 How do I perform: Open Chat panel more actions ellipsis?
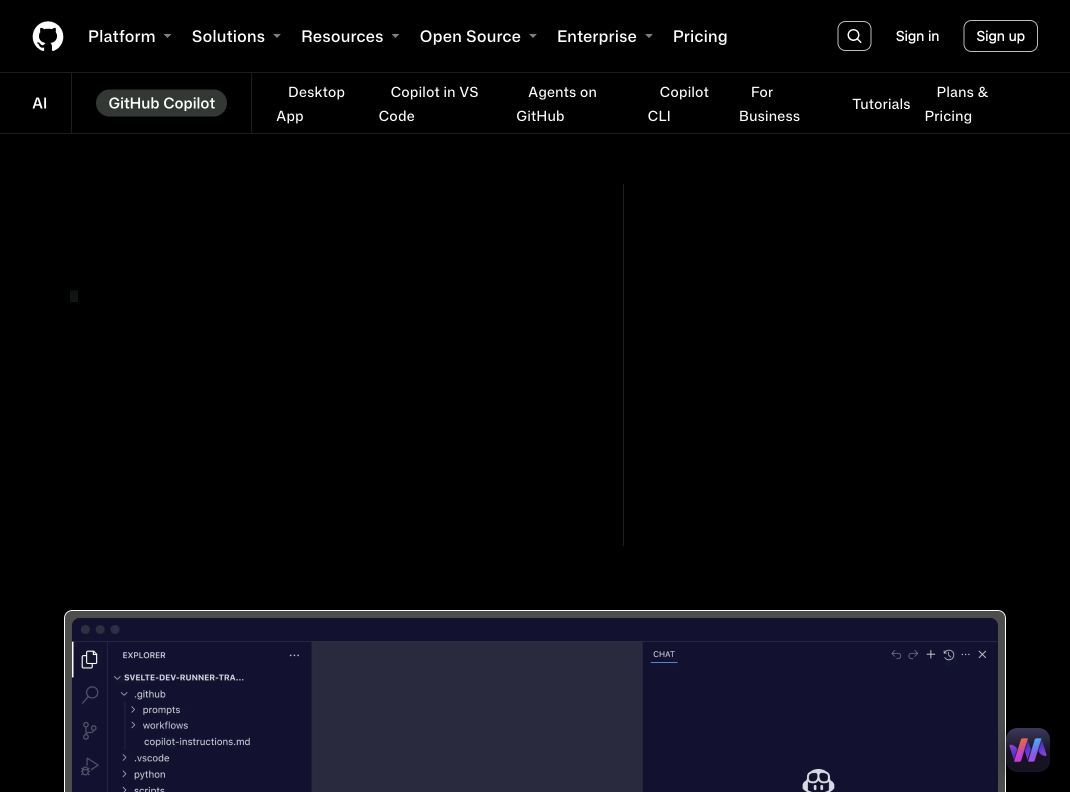966,654
